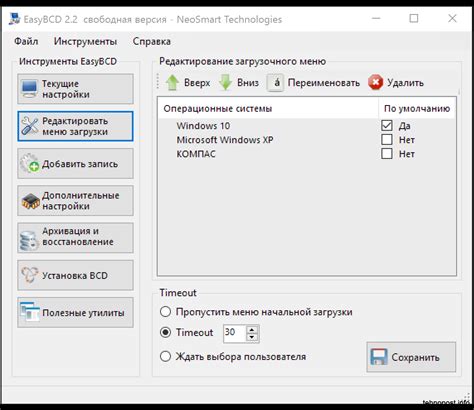Image resolution: width=474 pixels, height=410 pixels.
Task: Open the Файл menu
Action: click(26, 41)
